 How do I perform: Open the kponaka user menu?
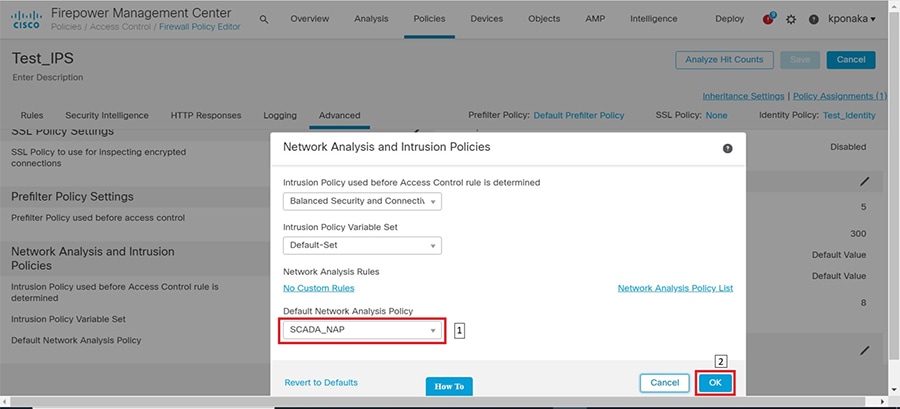(852, 19)
